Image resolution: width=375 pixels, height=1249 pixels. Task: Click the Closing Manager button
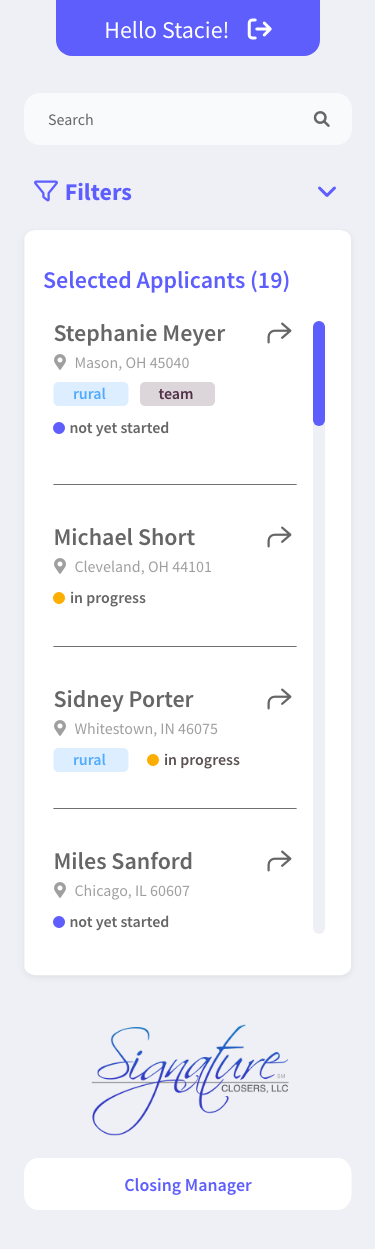tap(188, 1185)
